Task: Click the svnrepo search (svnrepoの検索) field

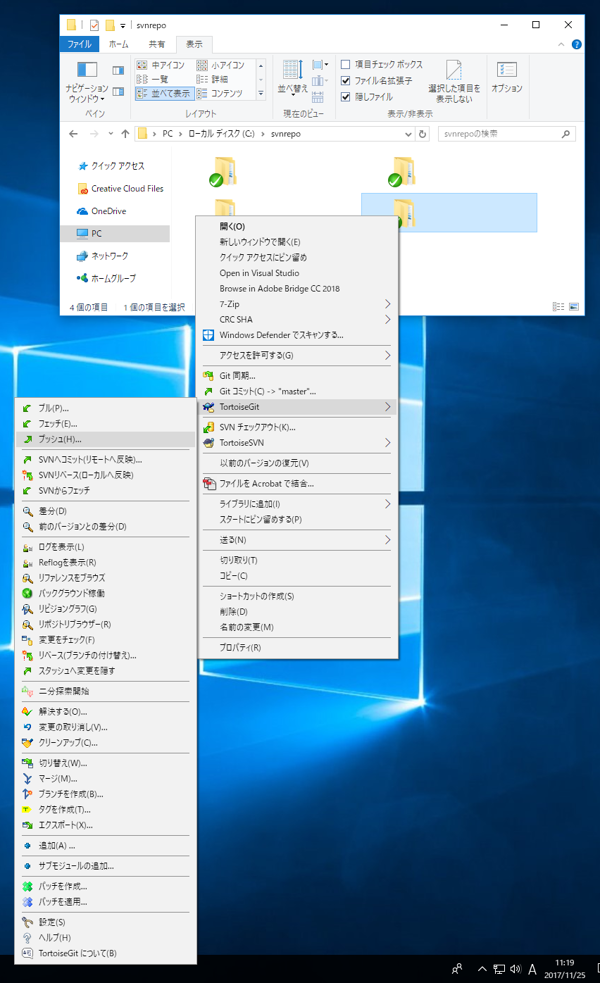Action: [x=507, y=134]
